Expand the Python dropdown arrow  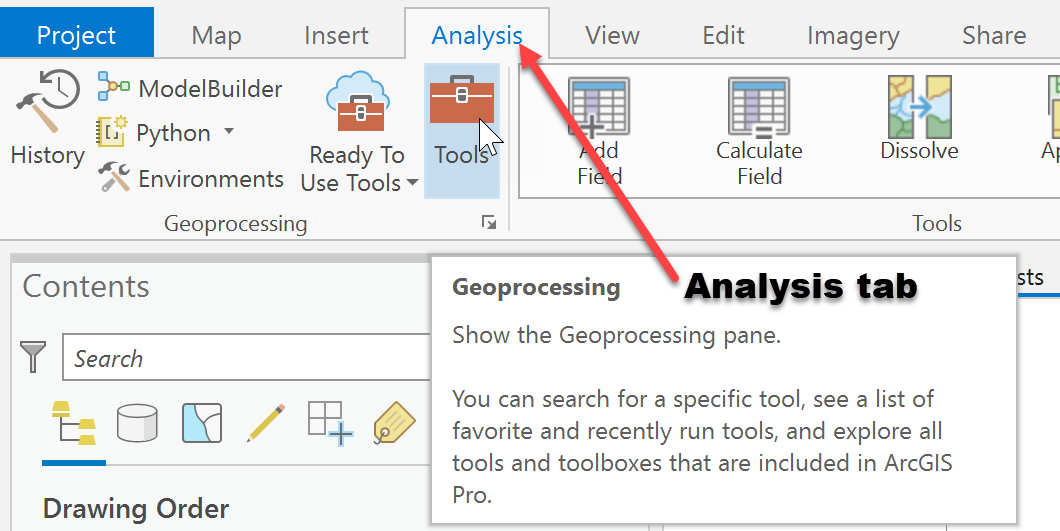229,132
